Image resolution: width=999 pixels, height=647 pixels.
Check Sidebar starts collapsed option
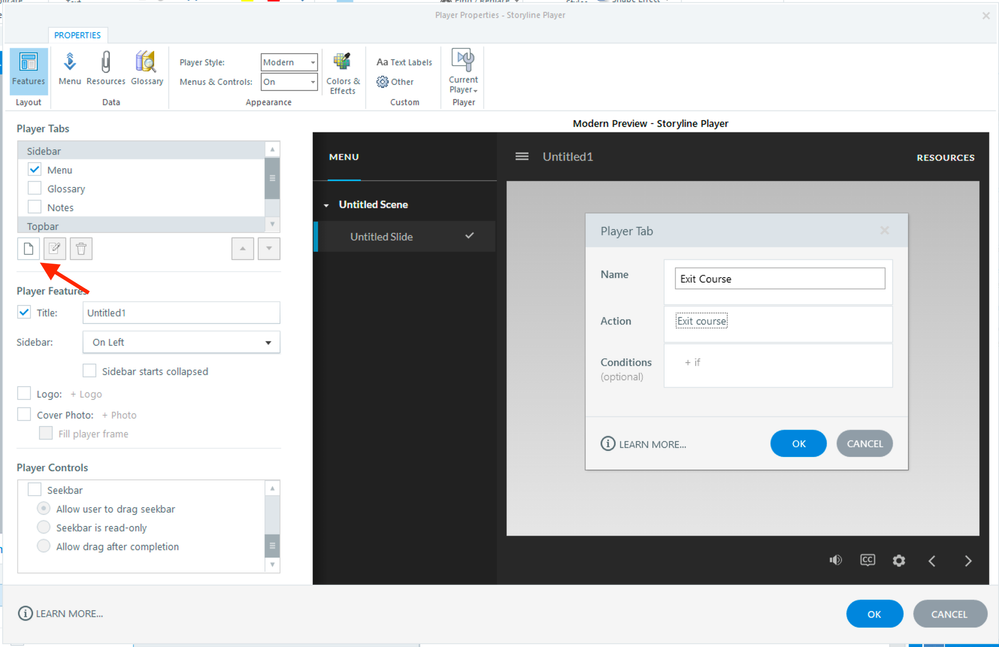coord(89,371)
